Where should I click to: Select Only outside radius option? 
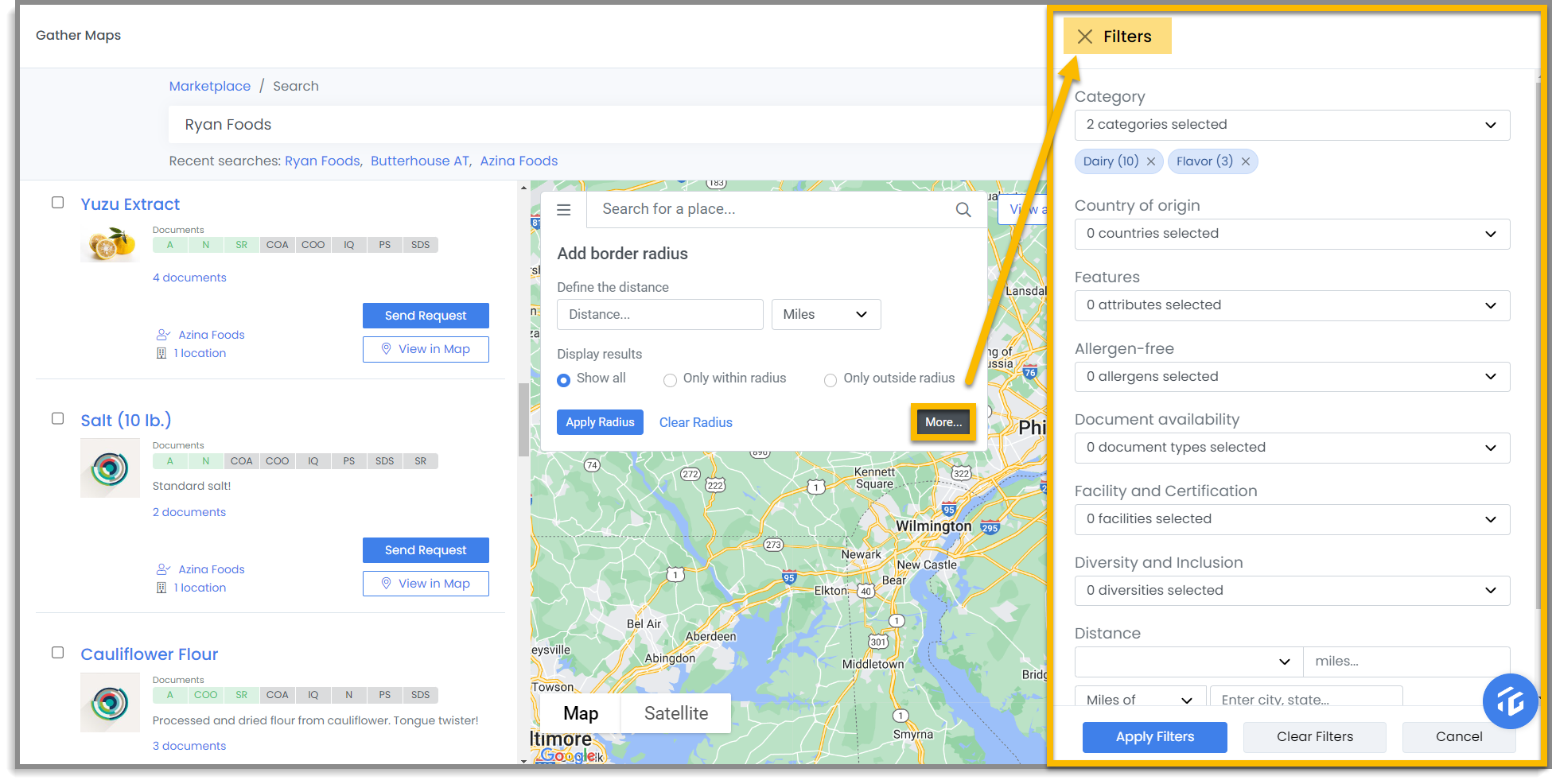[x=830, y=380]
